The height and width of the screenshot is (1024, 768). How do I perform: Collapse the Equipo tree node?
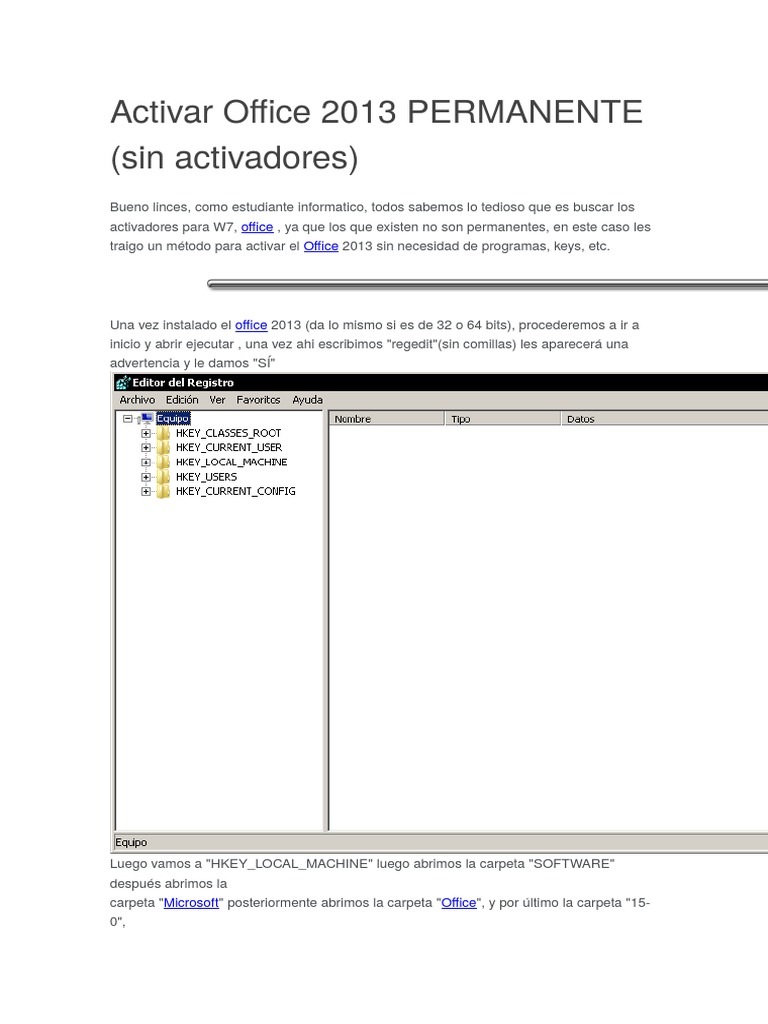coord(128,419)
